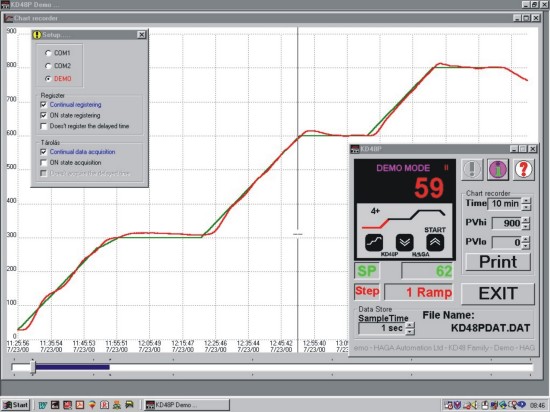This screenshot has height=412, width=550.
Task: Click the green SP button
Action: tap(367, 271)
